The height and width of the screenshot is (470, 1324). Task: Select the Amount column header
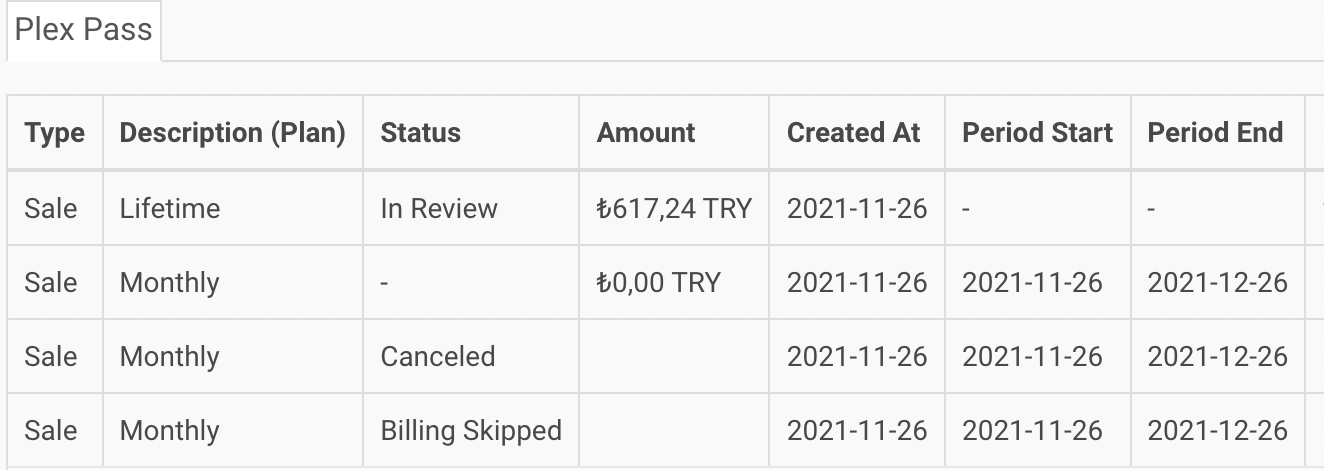coord(646,133)
